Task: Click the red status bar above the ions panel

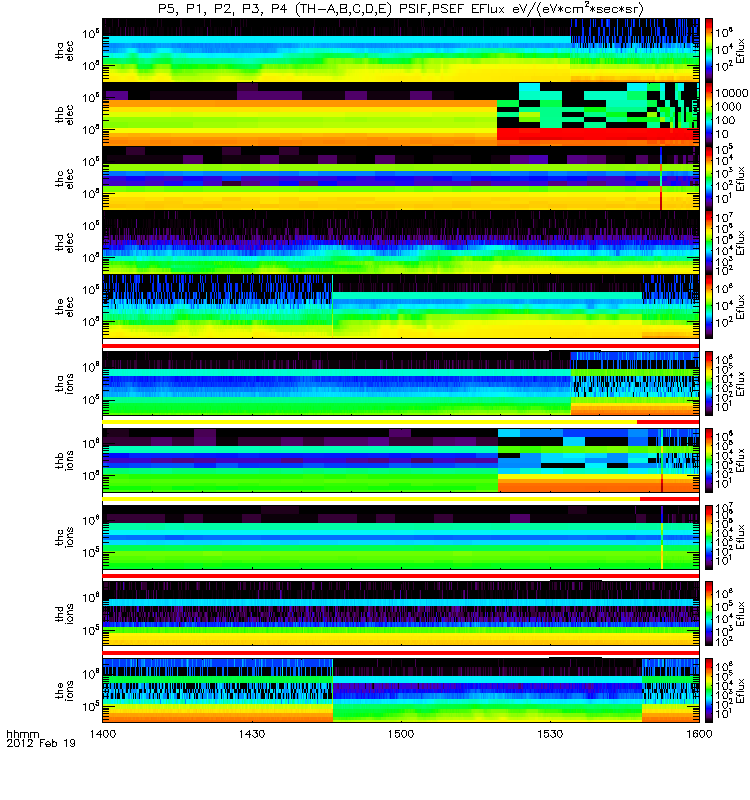Action: (x=401, y=653)
